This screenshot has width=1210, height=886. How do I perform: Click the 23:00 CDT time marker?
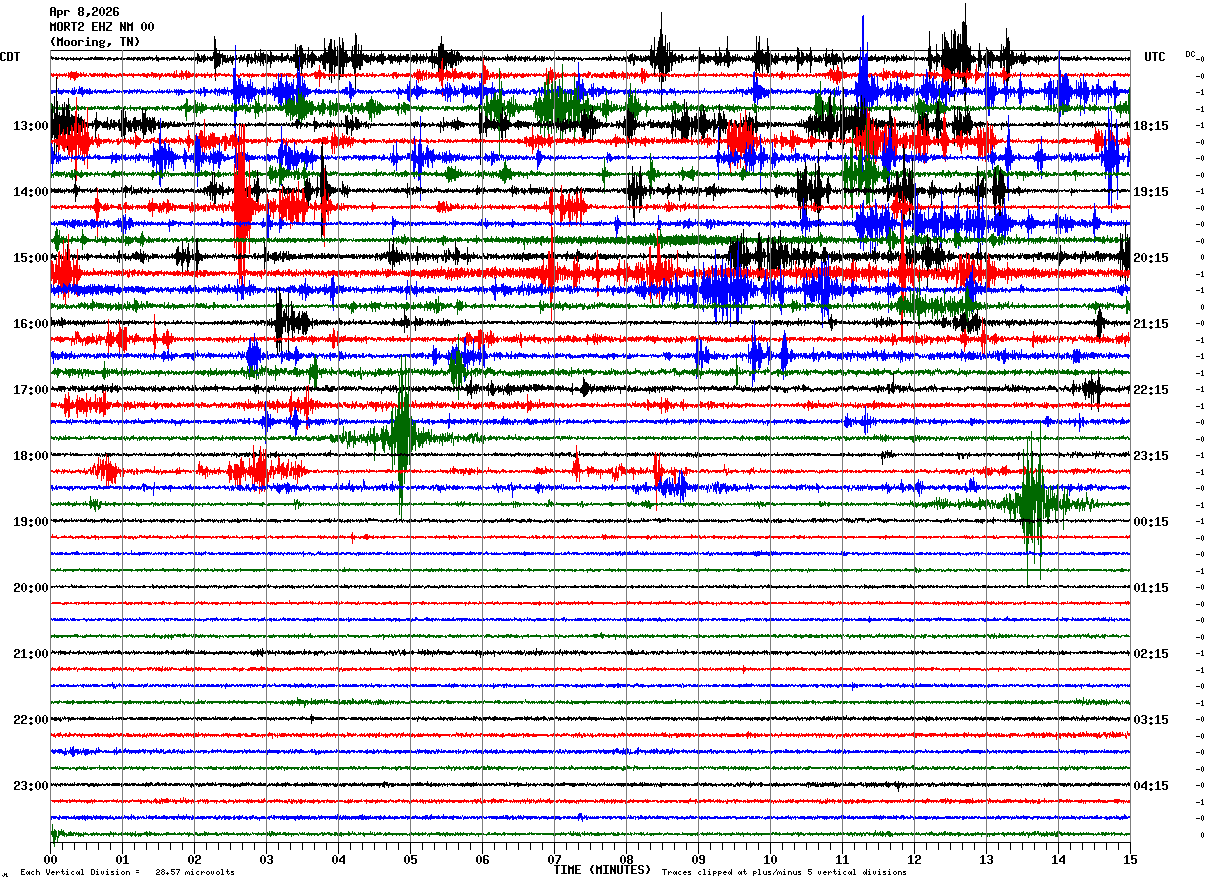[30, 786]
